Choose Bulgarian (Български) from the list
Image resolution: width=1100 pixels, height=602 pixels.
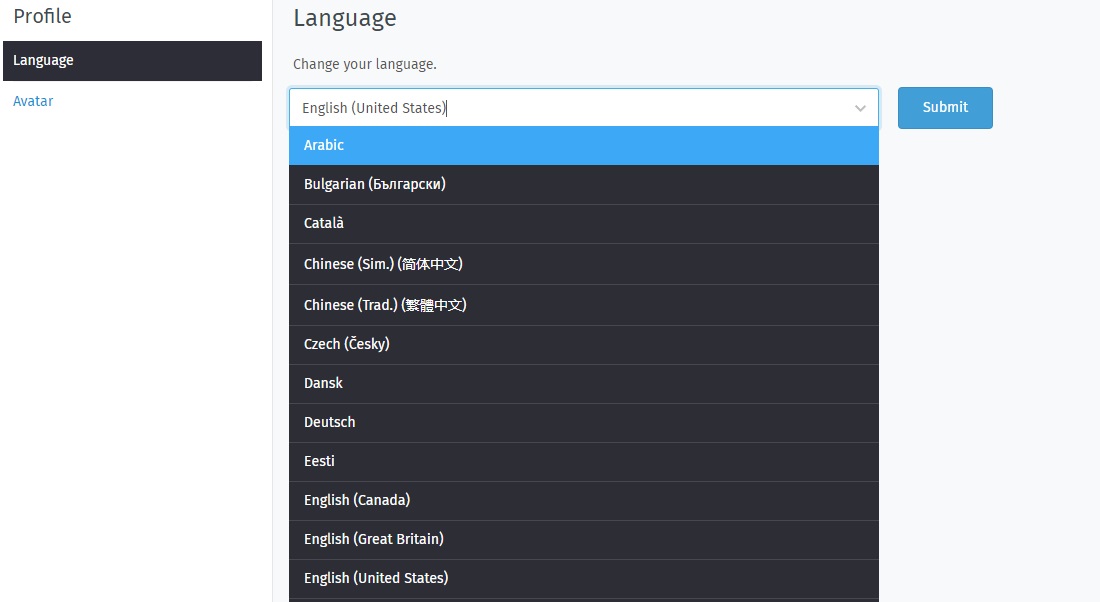(584, 185)
